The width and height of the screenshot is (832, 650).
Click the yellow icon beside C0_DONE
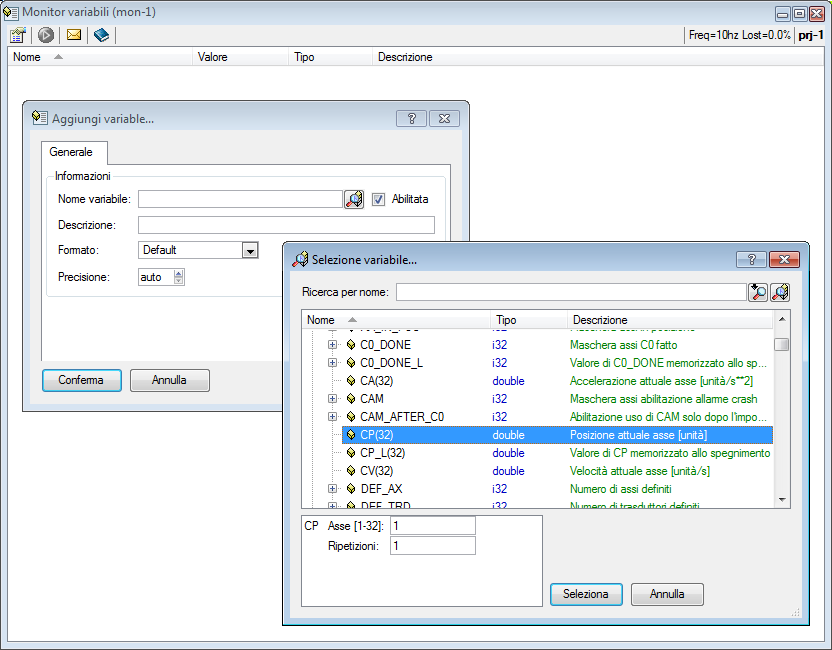click(351, 345)
